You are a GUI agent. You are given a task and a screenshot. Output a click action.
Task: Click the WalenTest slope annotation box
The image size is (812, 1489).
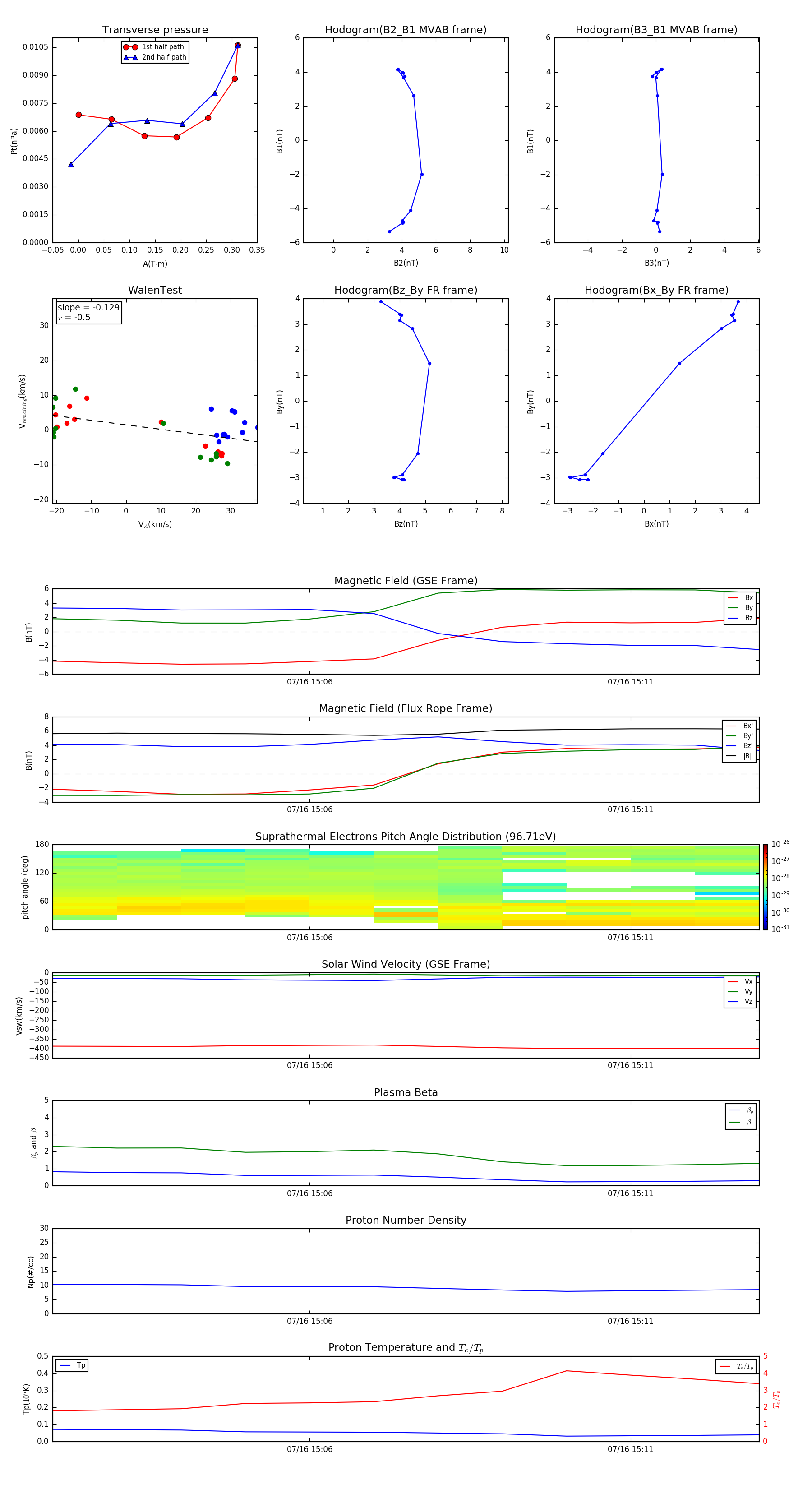coord(88,312)
